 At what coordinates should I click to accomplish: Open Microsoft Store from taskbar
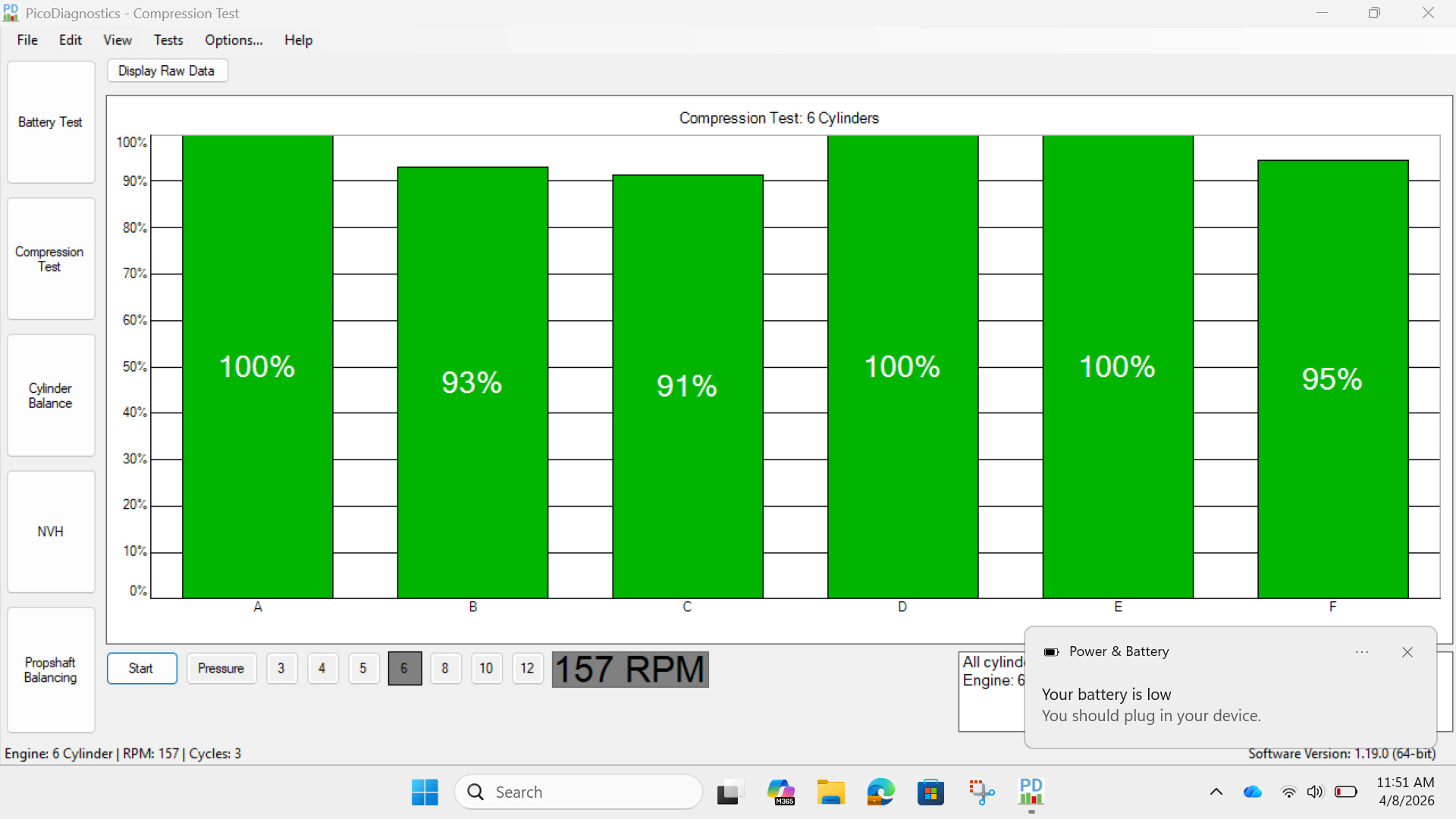930,792
